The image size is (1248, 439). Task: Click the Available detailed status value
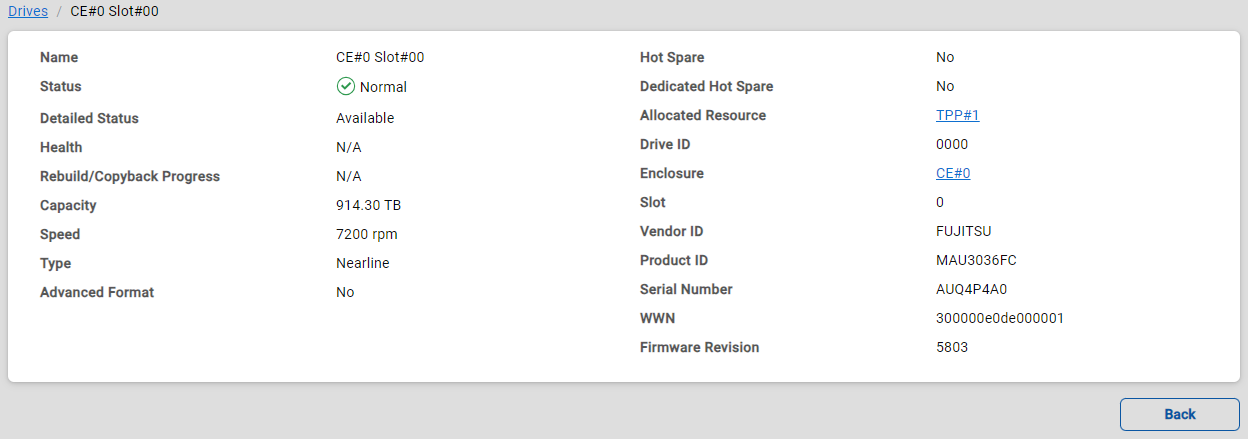(x=365, y=118)
